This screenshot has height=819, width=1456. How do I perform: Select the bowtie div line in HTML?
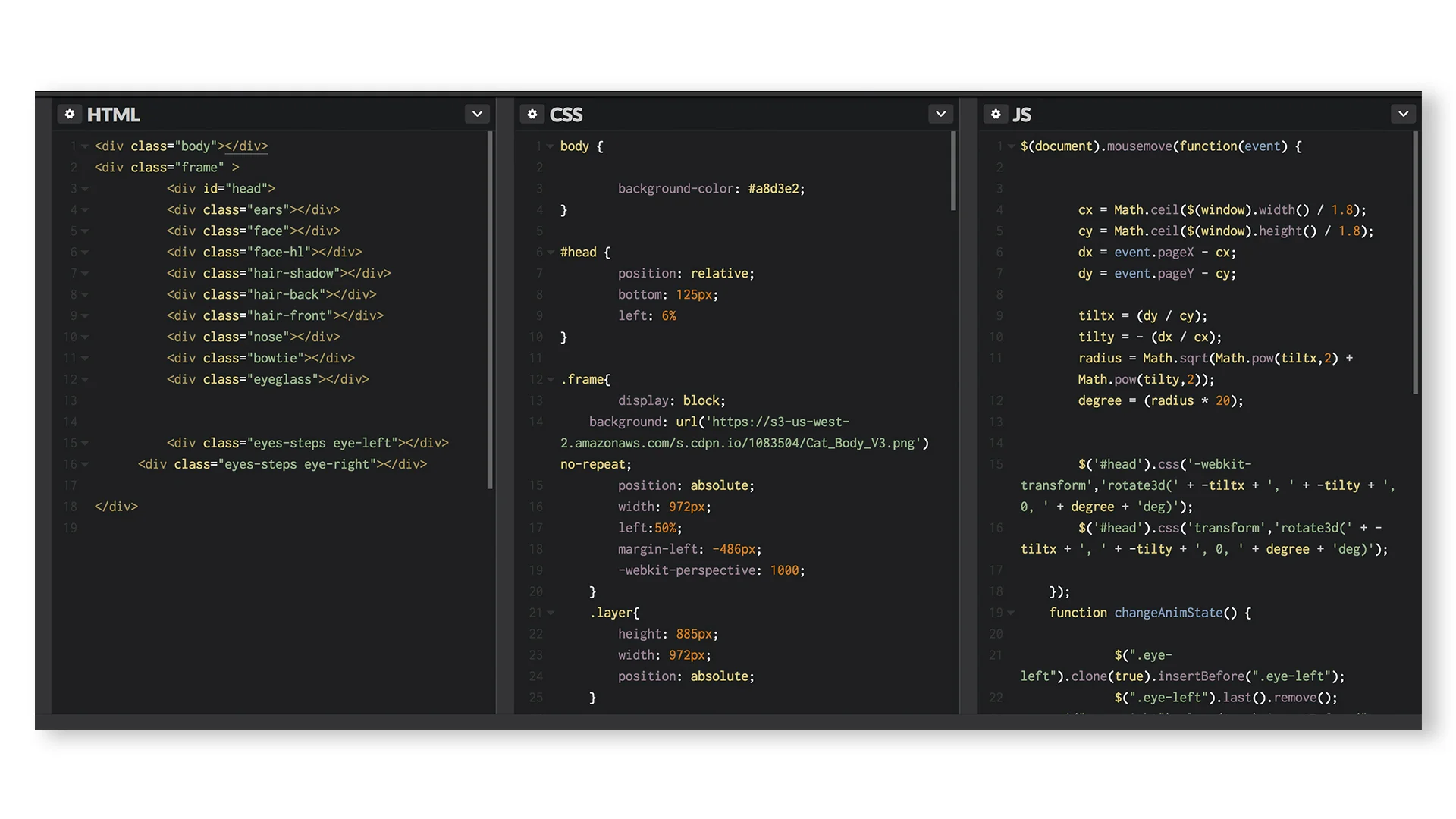[260, 358]
